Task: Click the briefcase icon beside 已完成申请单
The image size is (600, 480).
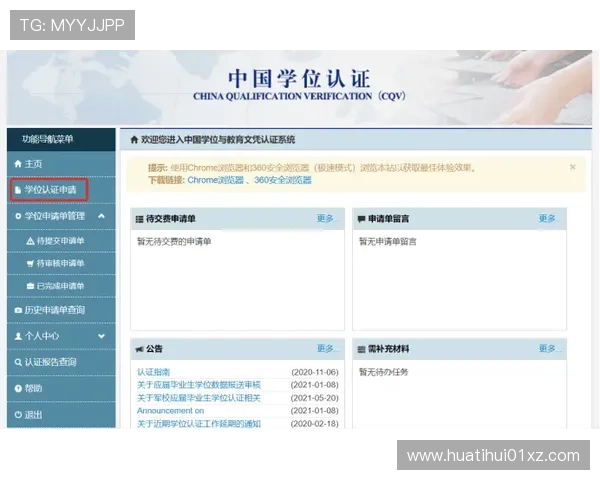Action: coord(30,286)
